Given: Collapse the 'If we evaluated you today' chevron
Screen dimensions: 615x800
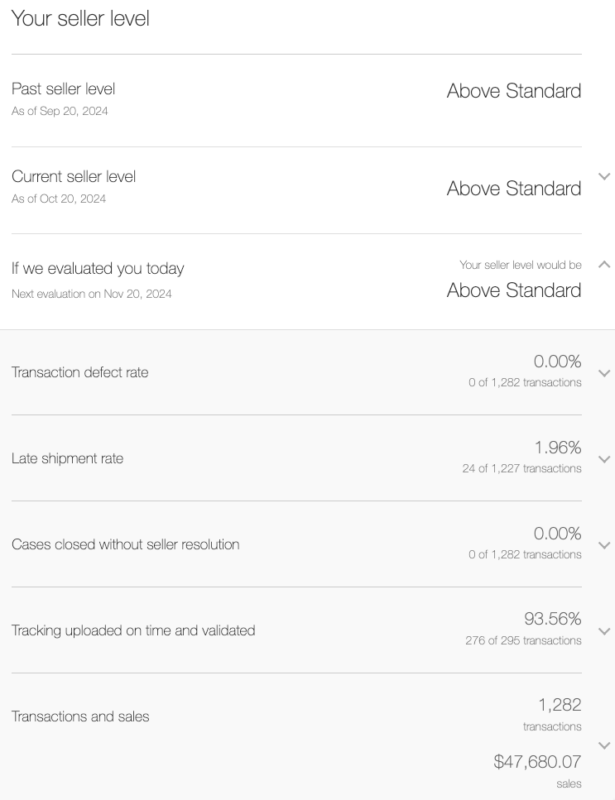Looking at the screenshot, I should (602, 265).
